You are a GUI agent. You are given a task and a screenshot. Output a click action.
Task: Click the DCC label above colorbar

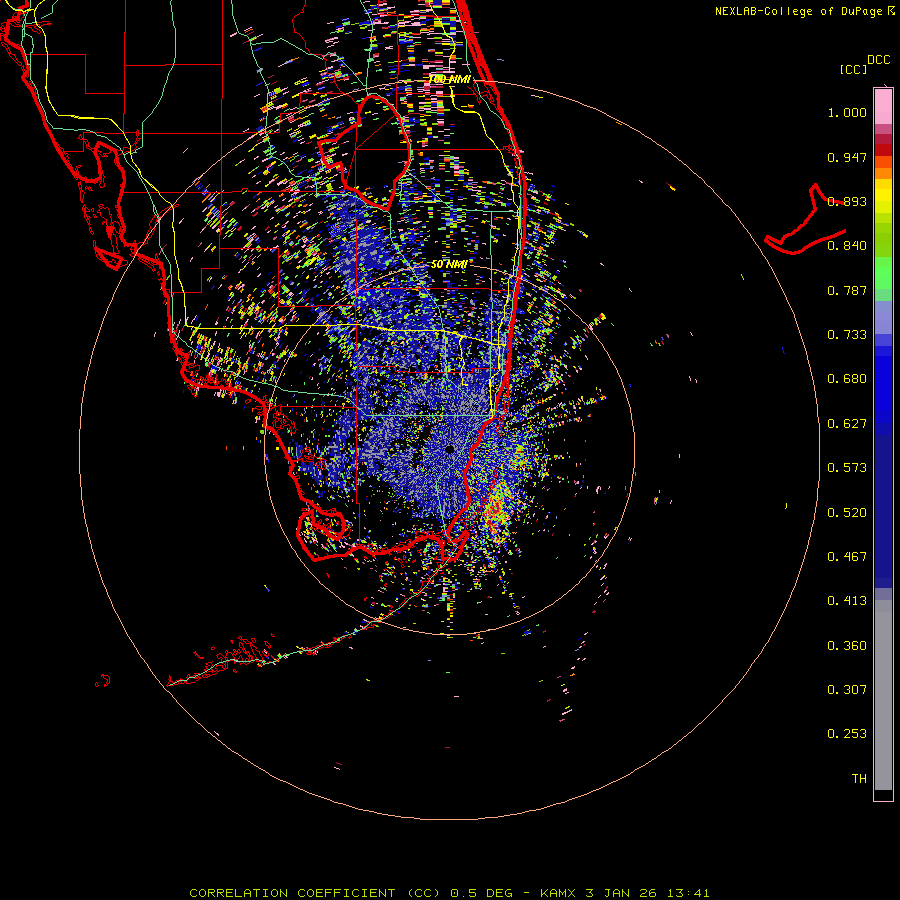pos(878,60)
